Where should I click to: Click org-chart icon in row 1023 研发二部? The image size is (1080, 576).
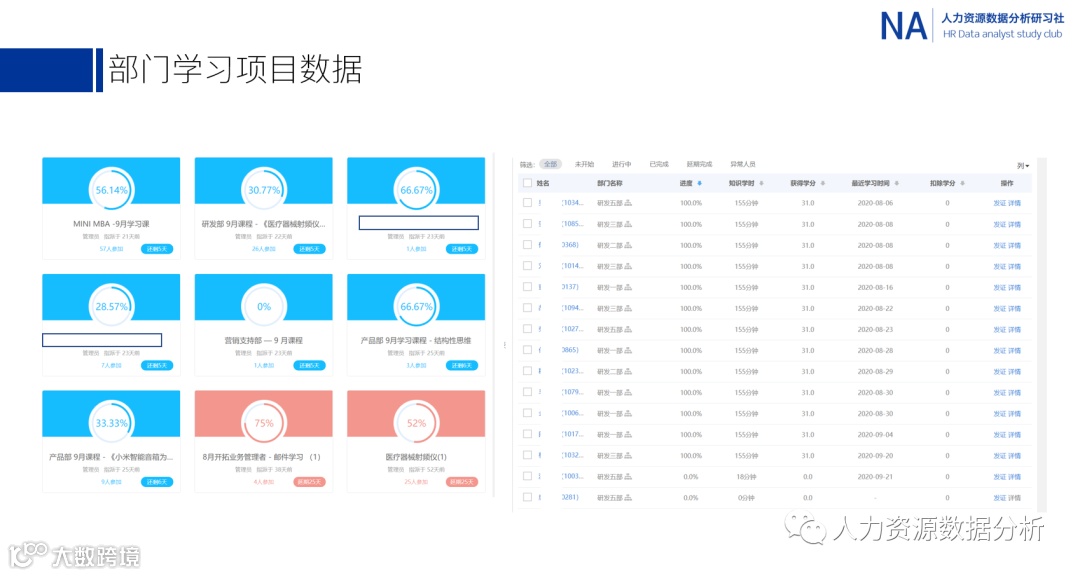pyautogui.click(x=628, y=371)
